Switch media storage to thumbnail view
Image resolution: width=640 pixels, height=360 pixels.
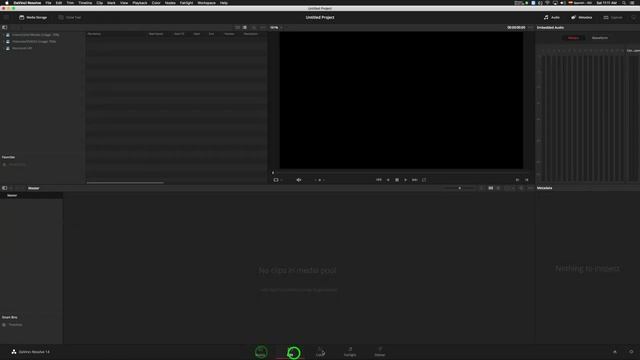click(x=238, y=27)
